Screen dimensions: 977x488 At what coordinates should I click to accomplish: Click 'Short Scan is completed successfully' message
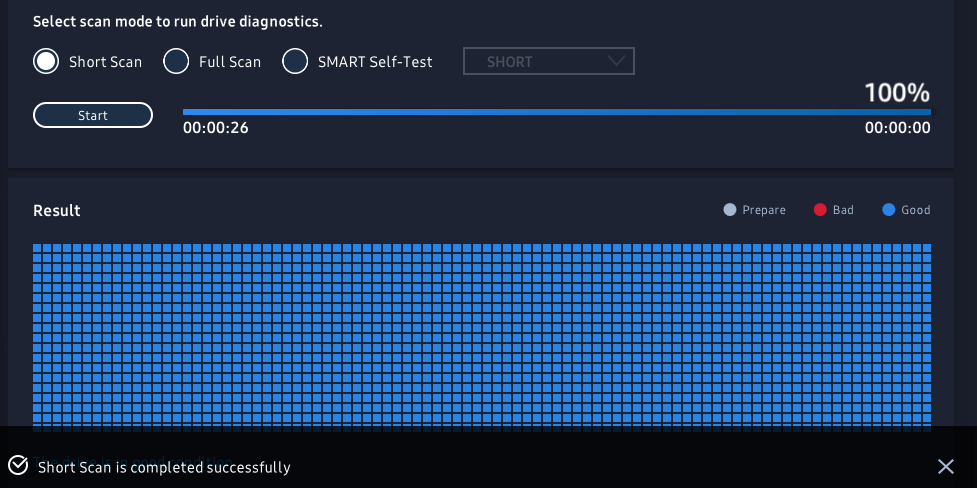tap(164, 467)
